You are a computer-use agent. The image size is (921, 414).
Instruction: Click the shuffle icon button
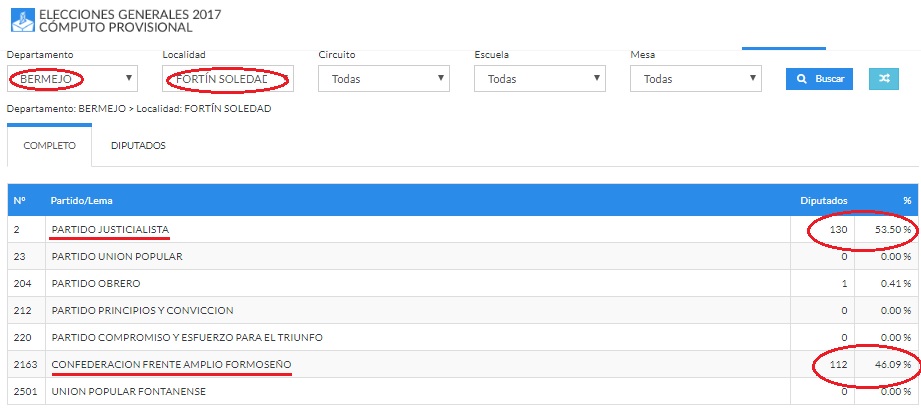point(883,79)
